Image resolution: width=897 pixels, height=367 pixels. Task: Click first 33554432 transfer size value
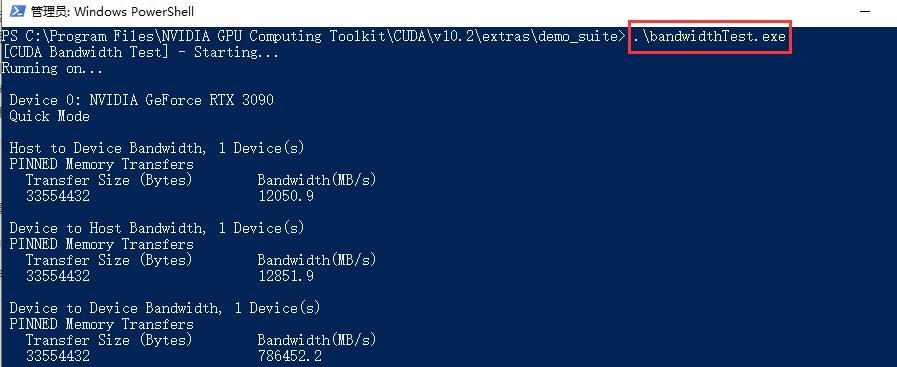click(x=58, y=197)
